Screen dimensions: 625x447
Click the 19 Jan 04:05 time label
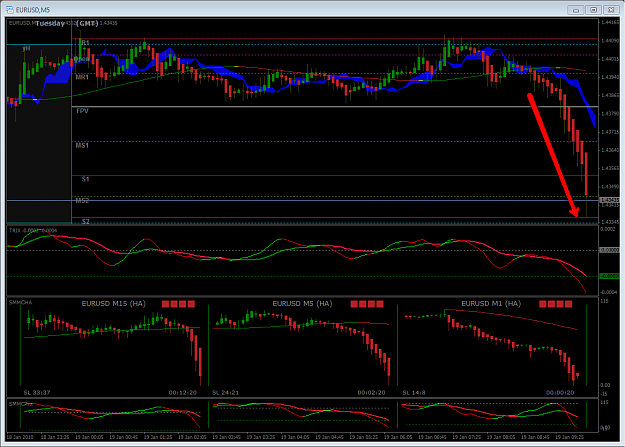tap(295, 437)
